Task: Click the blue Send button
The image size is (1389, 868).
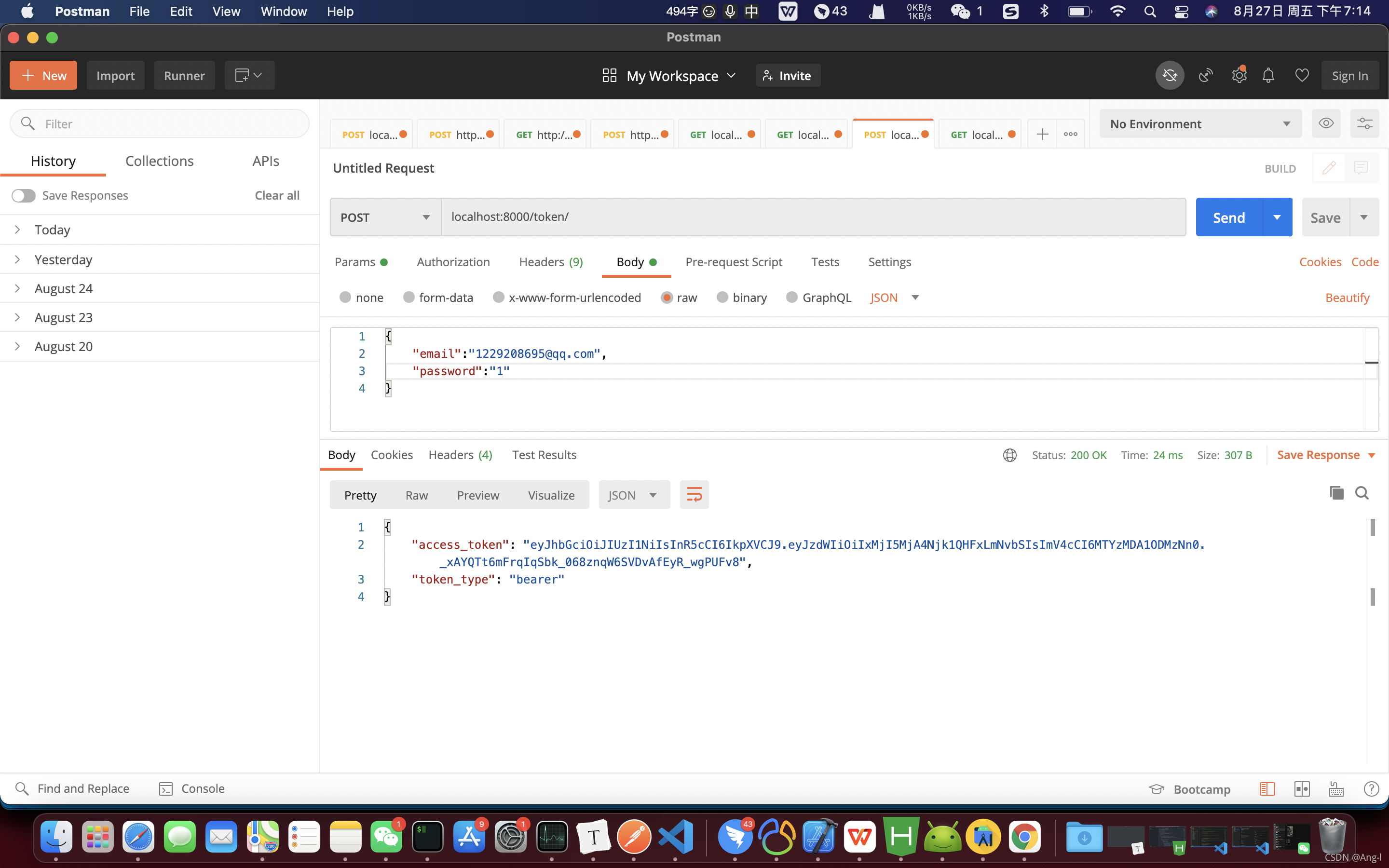Action: click(1229, 217)
